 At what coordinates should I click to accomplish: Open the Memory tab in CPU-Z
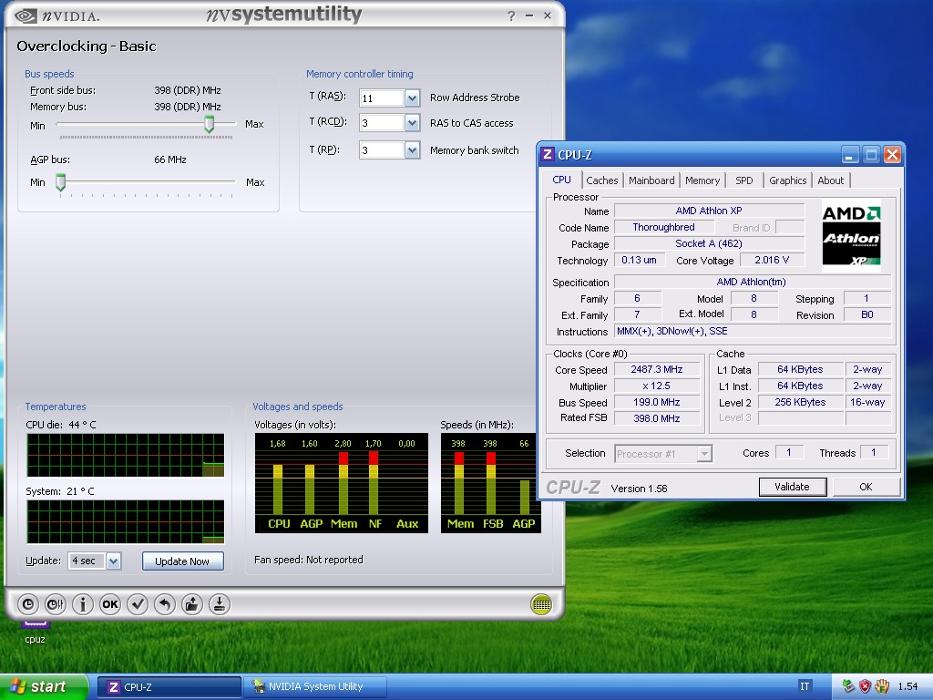[702, 180]
